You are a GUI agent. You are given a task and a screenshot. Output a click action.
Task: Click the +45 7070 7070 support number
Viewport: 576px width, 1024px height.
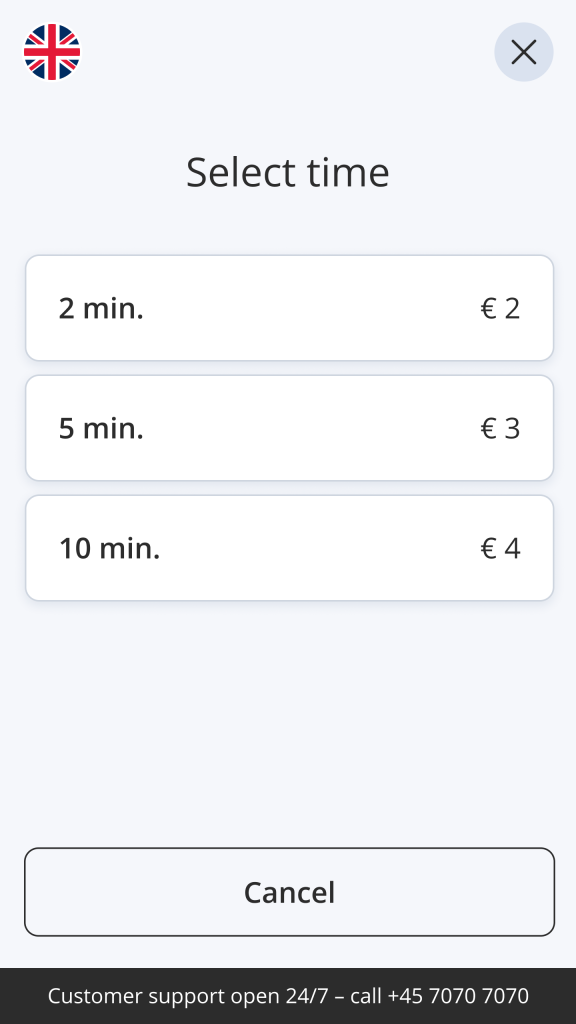[458, 996]
